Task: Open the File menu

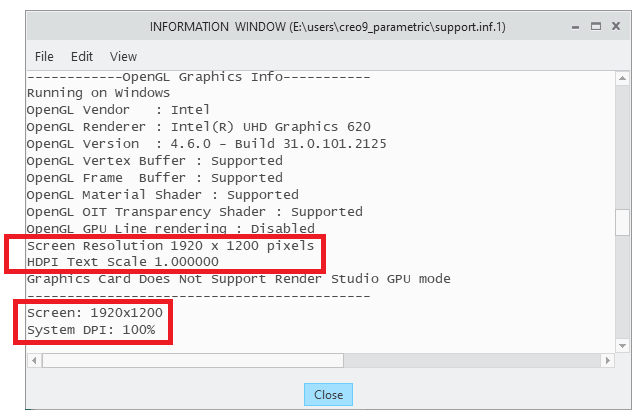Action: coord(44,57)
